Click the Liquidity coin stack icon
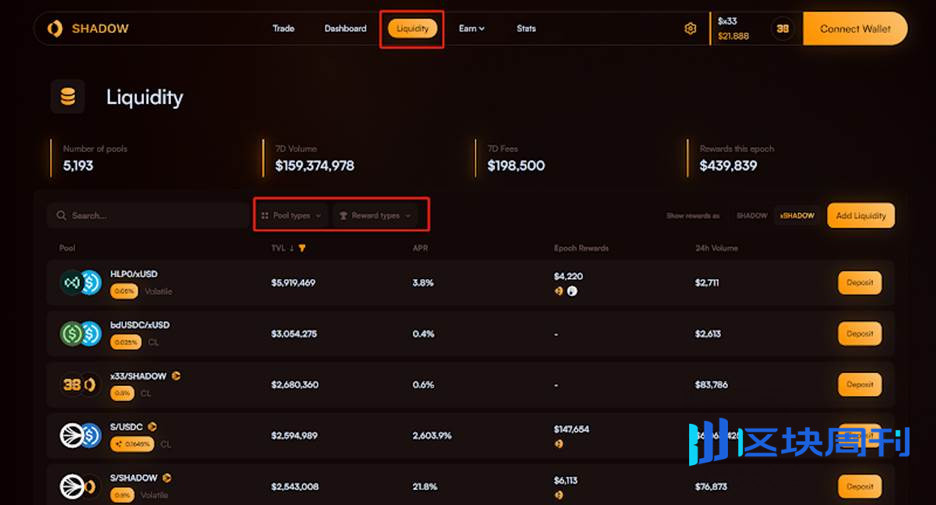Screen dimensions: 936x505 [x=67, y=97]
